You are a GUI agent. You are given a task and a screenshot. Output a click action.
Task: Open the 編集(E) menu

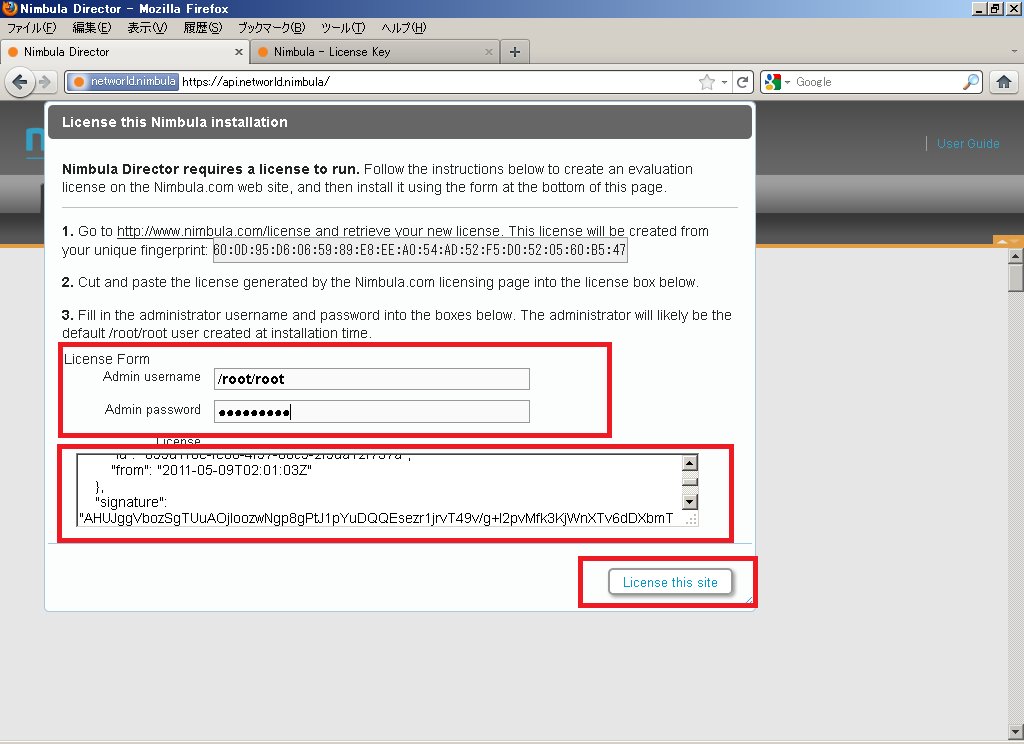[x=91, y=27]
